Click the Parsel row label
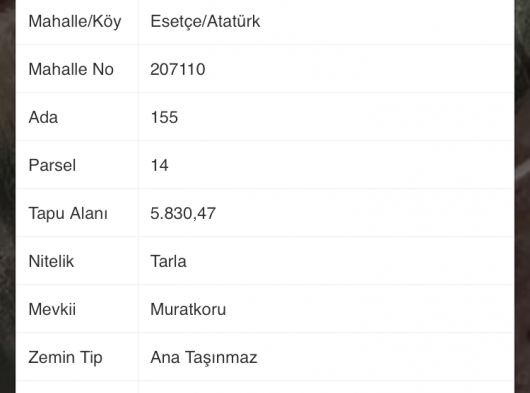 click(x=52, y=165)
